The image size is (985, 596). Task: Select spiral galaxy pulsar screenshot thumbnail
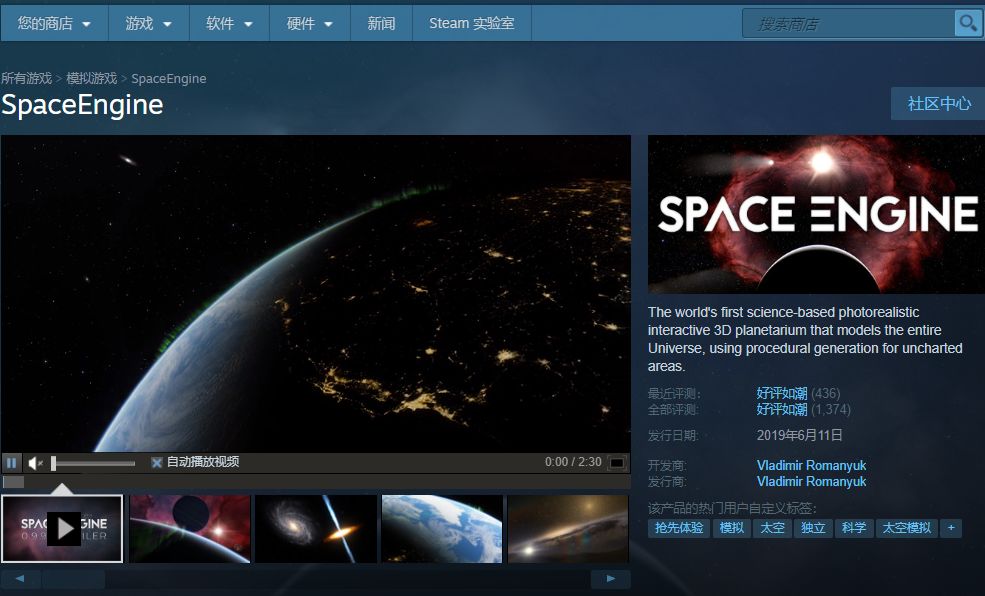point(316,528)
